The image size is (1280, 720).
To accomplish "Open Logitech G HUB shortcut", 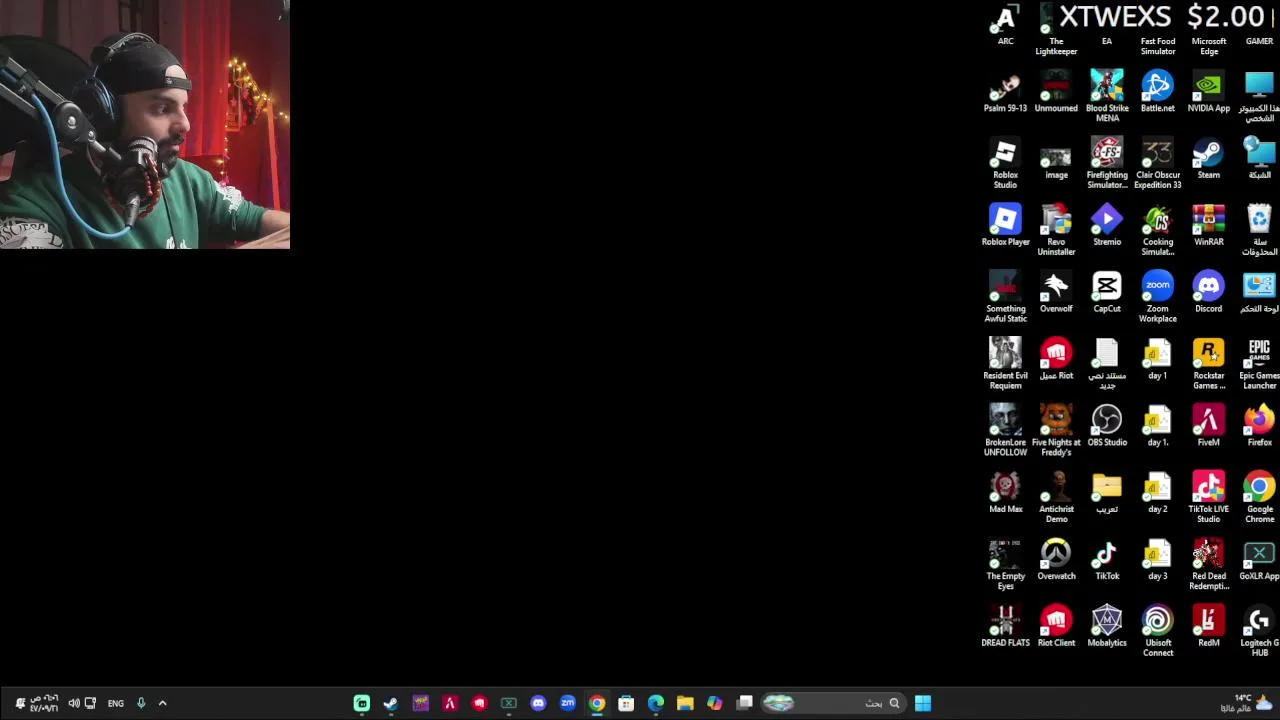I will point(1260,632).
